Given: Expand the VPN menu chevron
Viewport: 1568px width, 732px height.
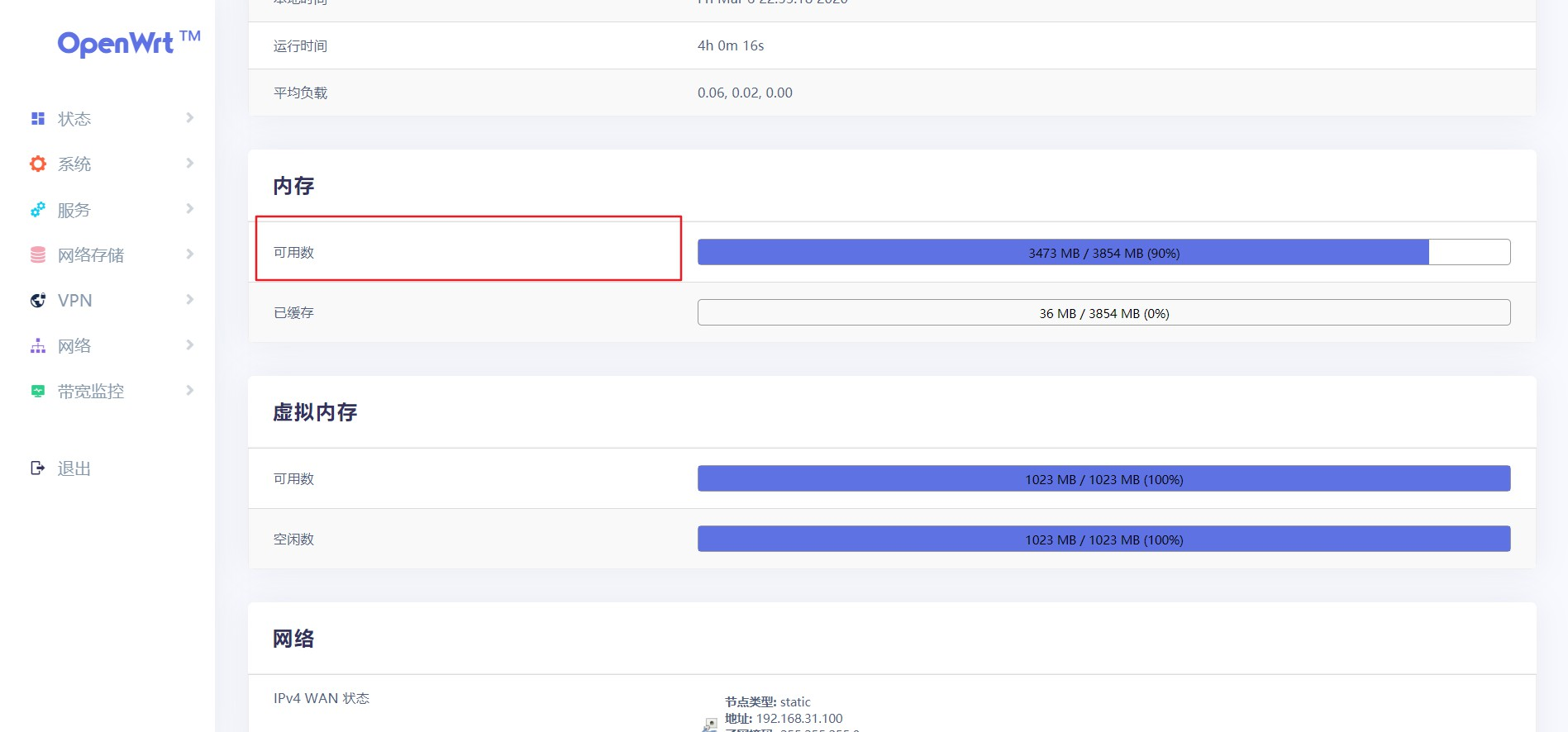Looking at the screenshot, I should (190, 300).
